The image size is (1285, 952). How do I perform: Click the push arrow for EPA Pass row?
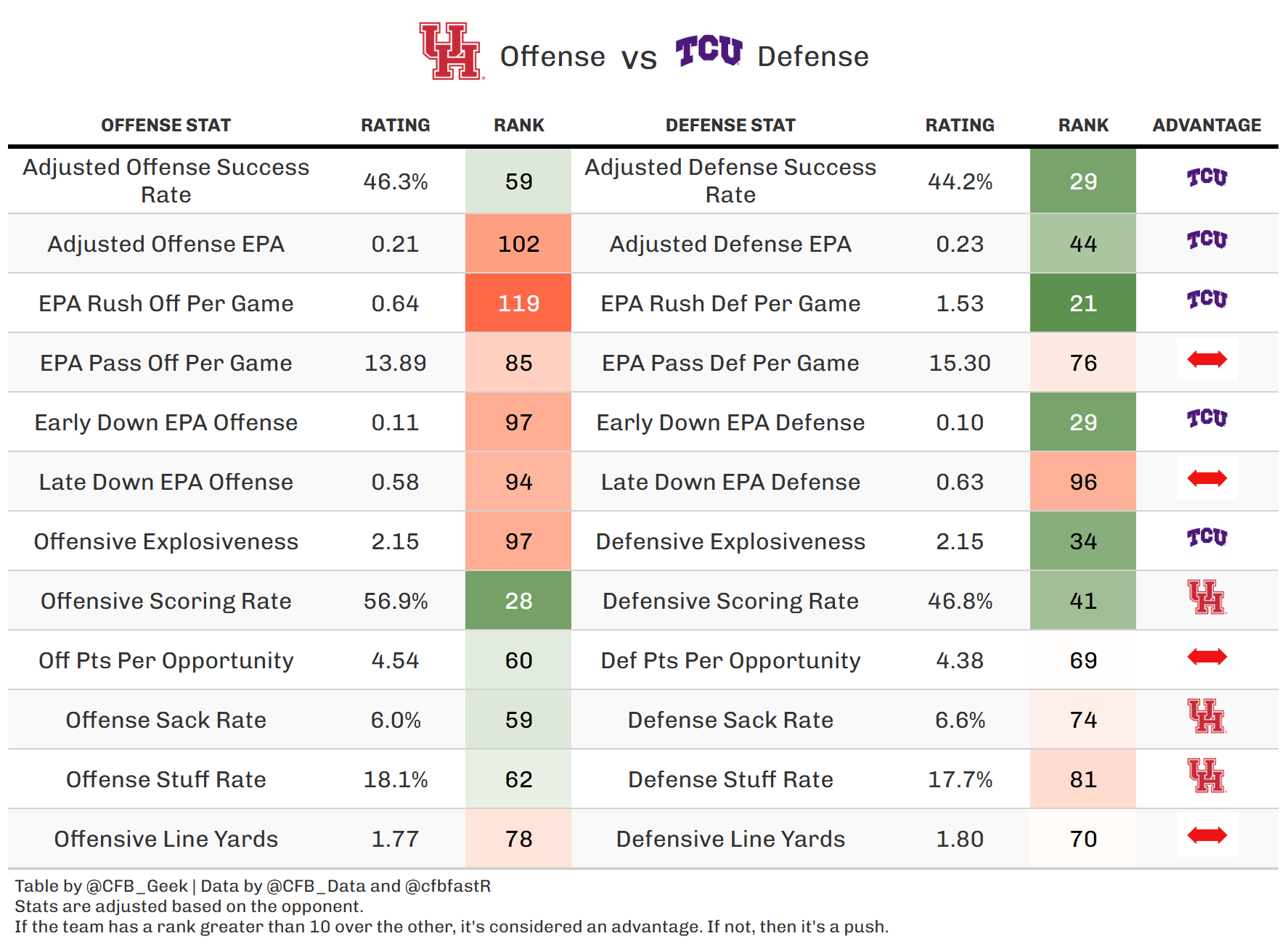1207,359
